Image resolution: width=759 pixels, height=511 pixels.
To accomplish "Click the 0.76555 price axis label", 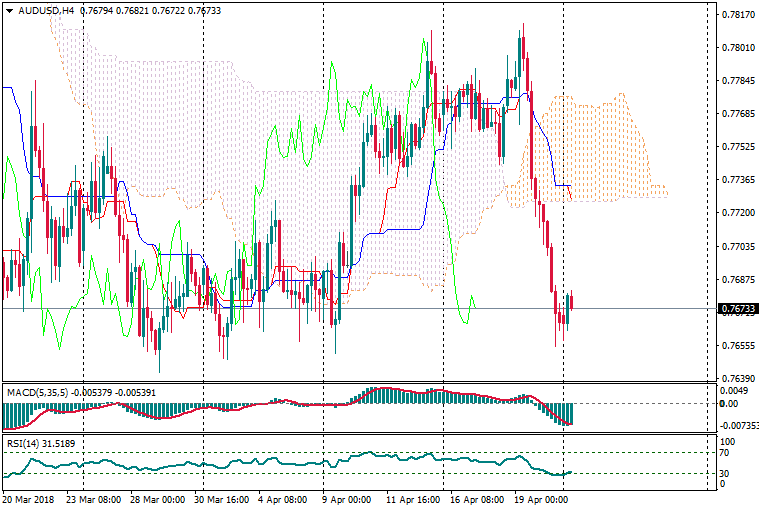I will tap(737, 346).
